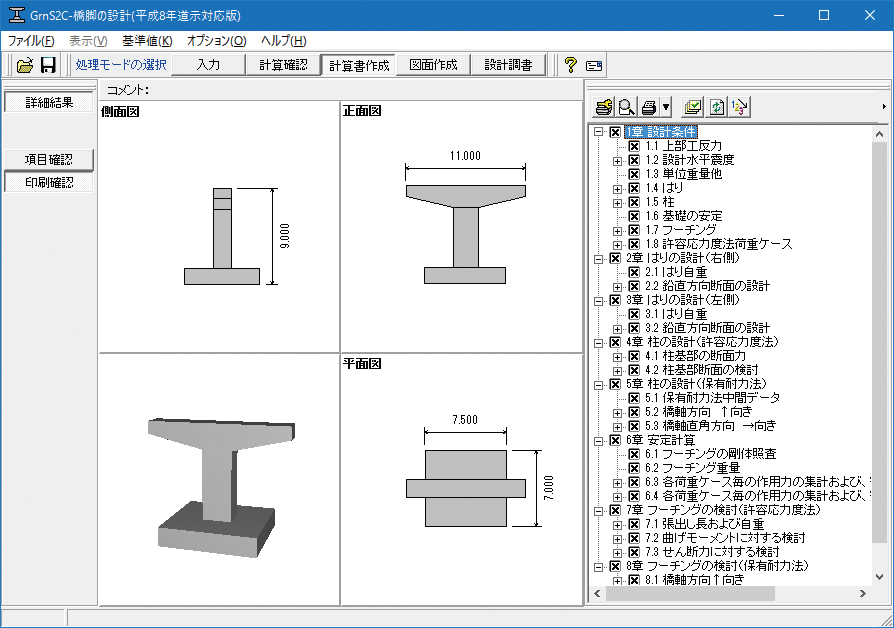Toggle checkbox for 1.3 単位重量他
The image size is (894, 628).
pyautogui.click(x=634, y=175)
